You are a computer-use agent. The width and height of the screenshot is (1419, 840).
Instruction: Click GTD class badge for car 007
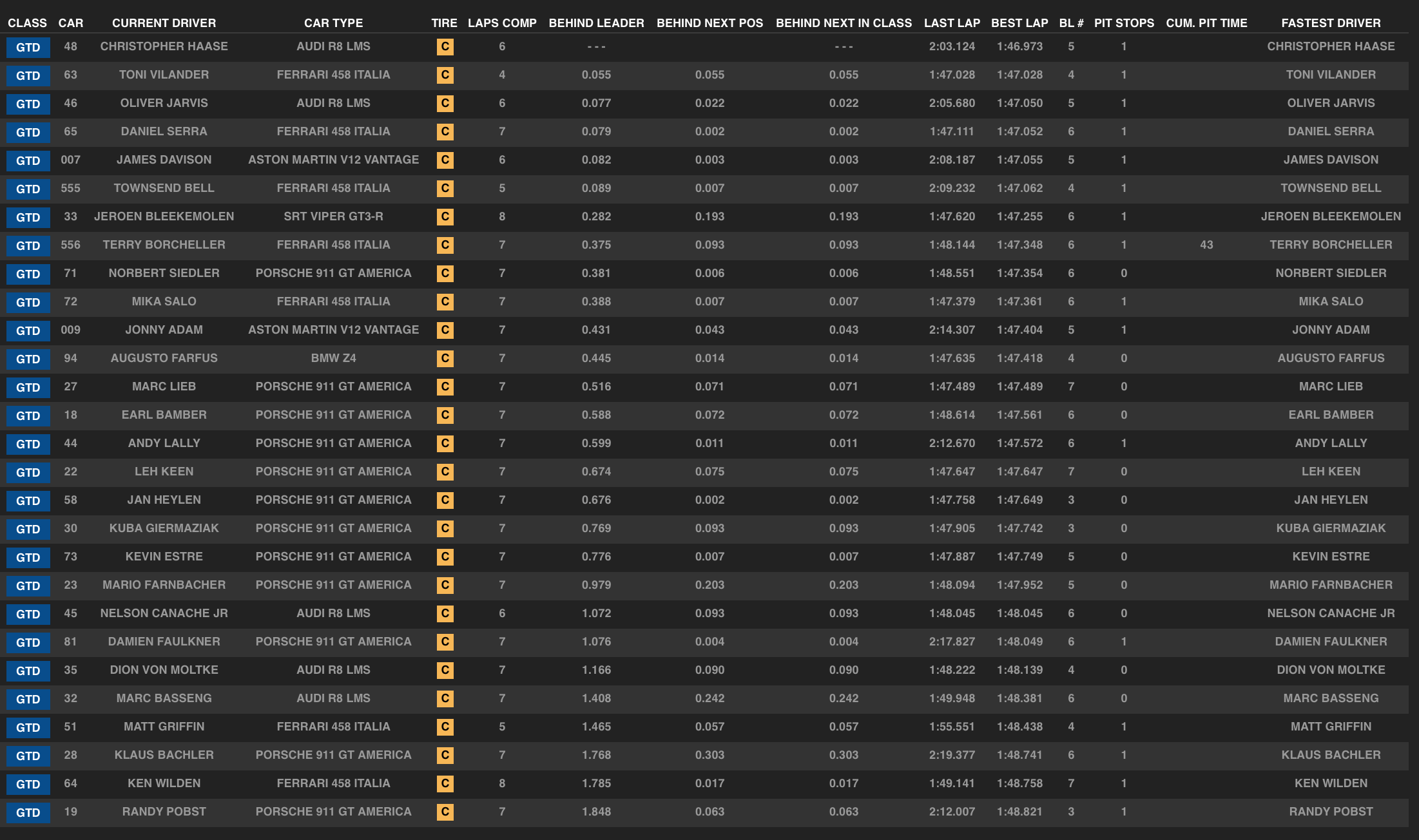[28, 161]
